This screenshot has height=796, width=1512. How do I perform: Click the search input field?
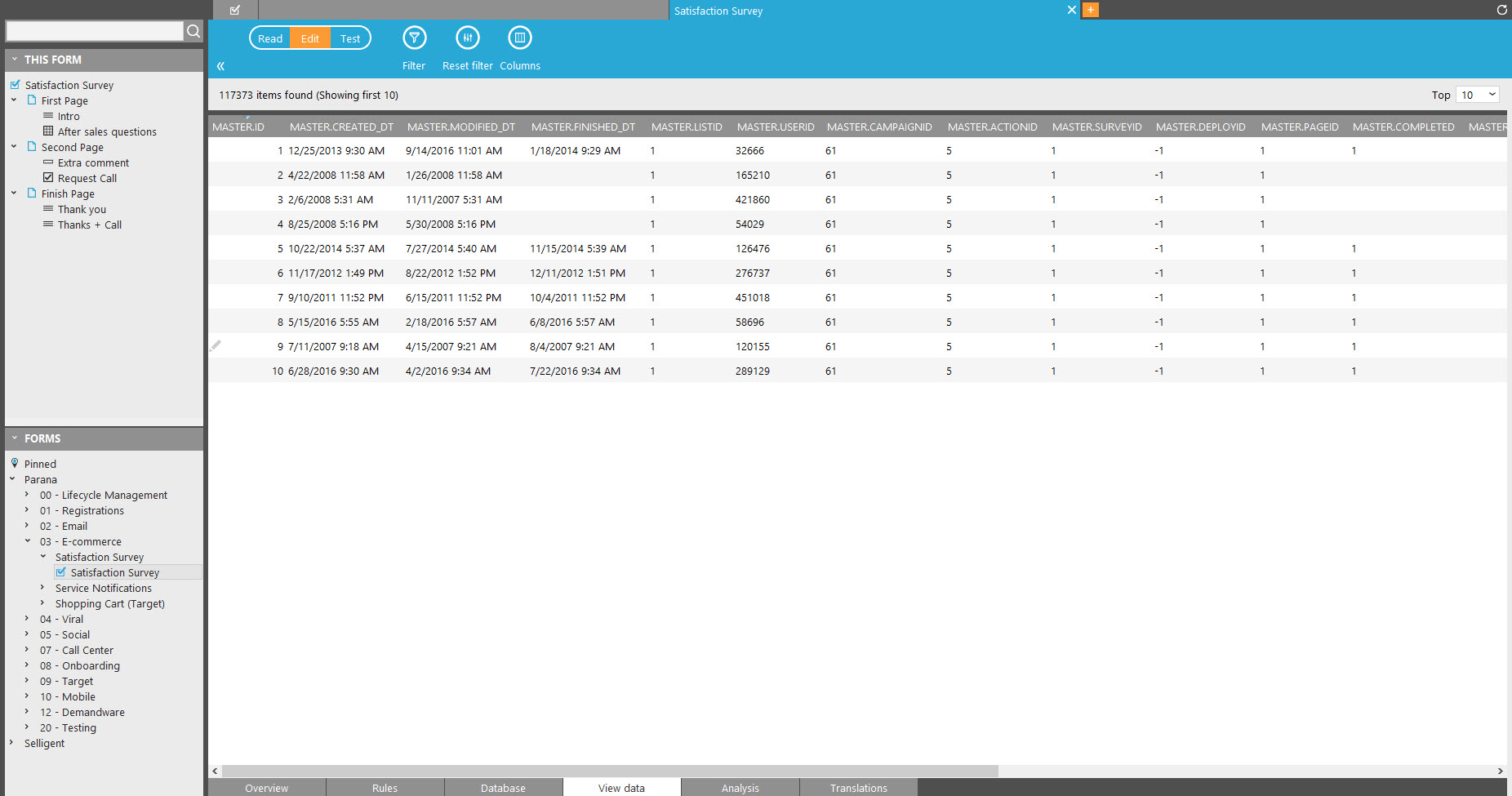coord(95,31)
